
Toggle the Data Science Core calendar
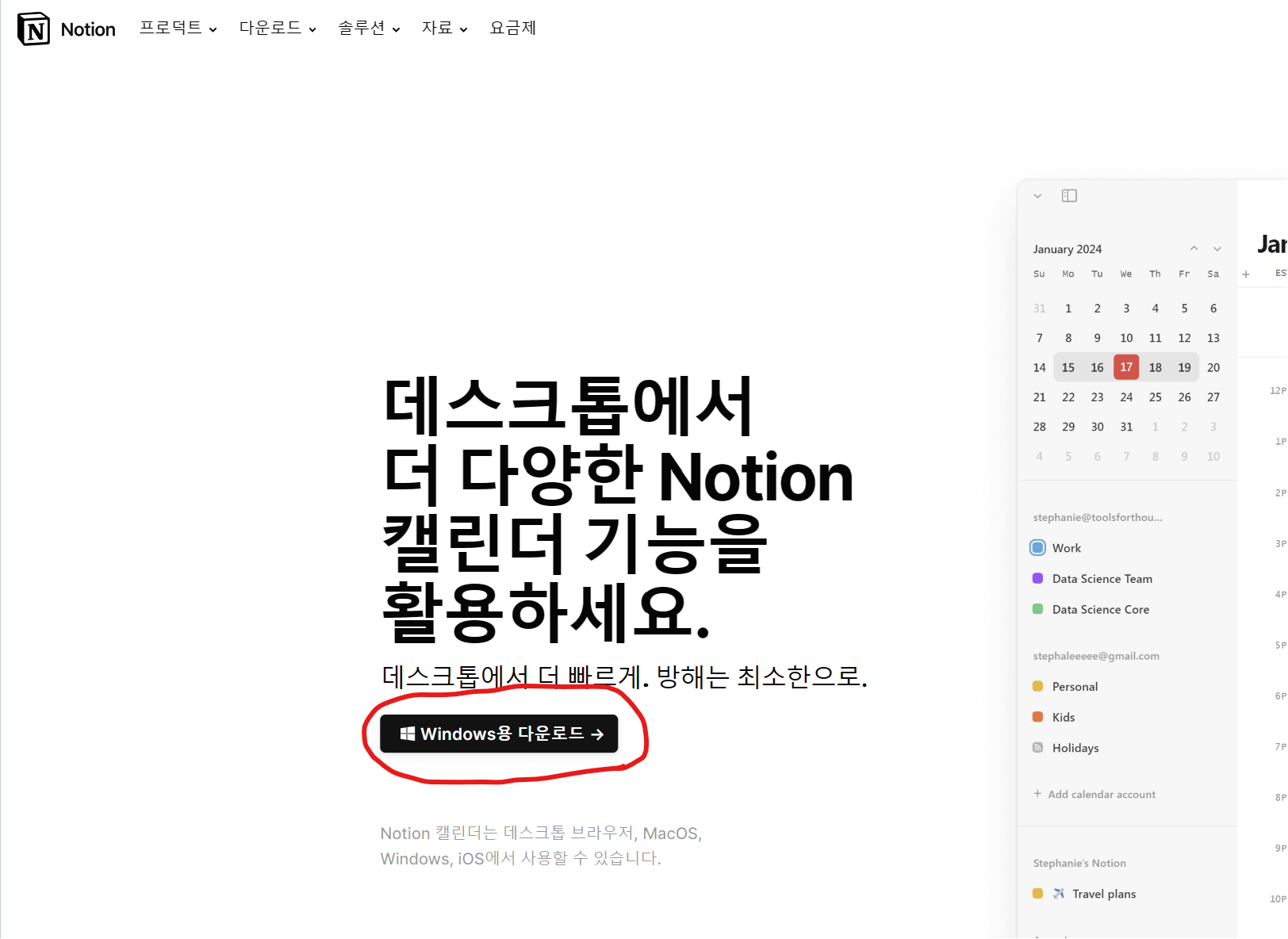point(1037,609)
